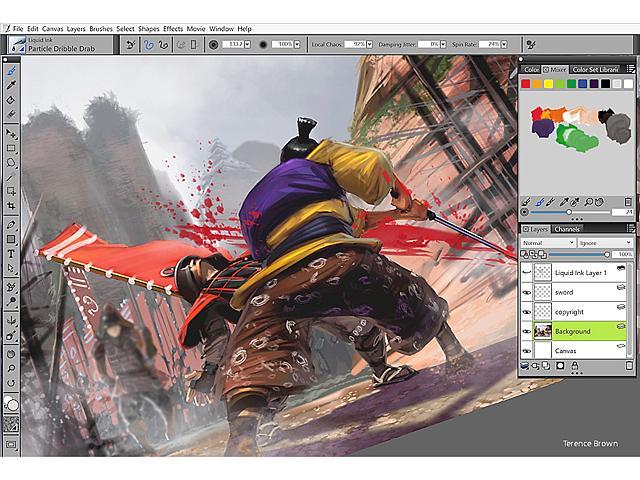Select the Rectangular Selection tool
The width and height of the screenshot is (640, 480).
(x=11, y=148)
